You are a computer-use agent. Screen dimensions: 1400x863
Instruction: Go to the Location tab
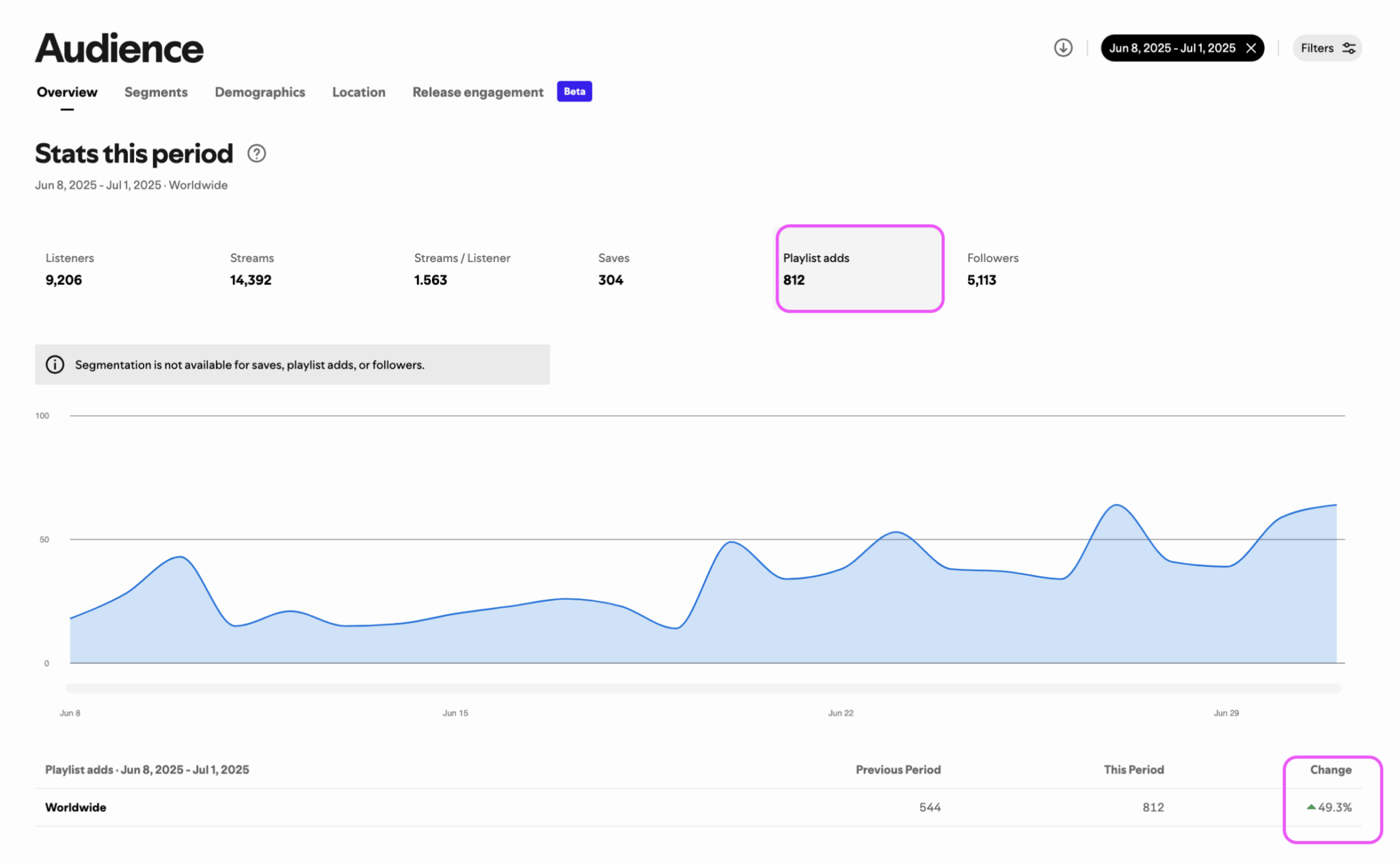point(359,92)
